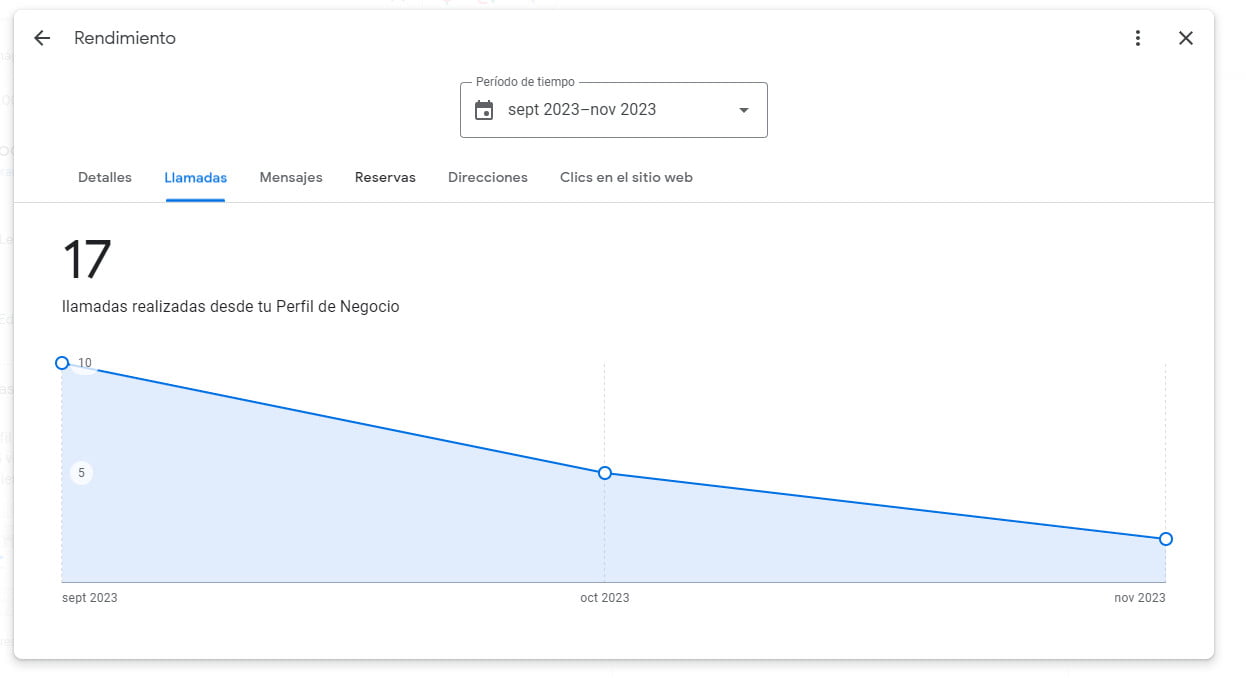Click the back arrow icon

coord(41,37)
